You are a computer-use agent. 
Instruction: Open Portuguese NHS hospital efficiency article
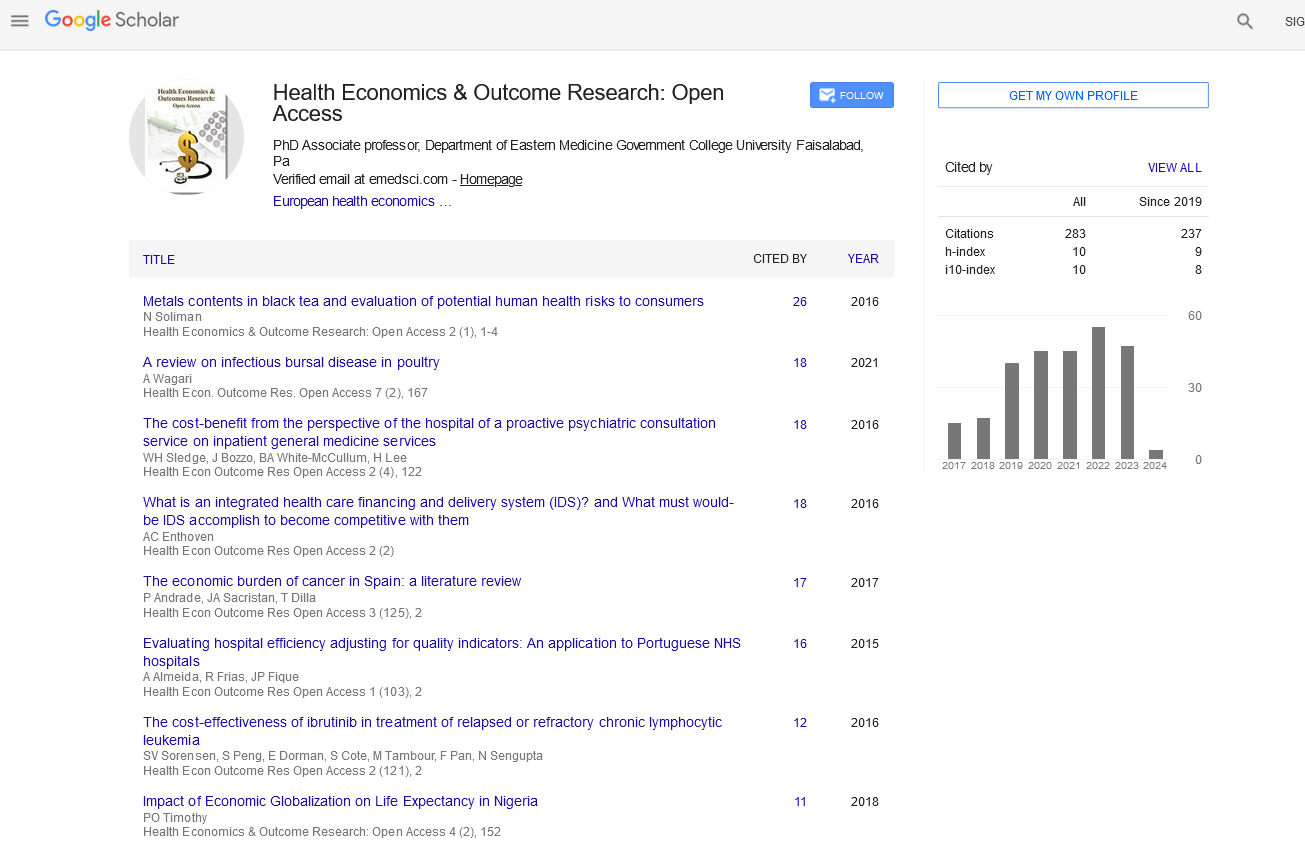pyautogui.click(x=442, y=652)
